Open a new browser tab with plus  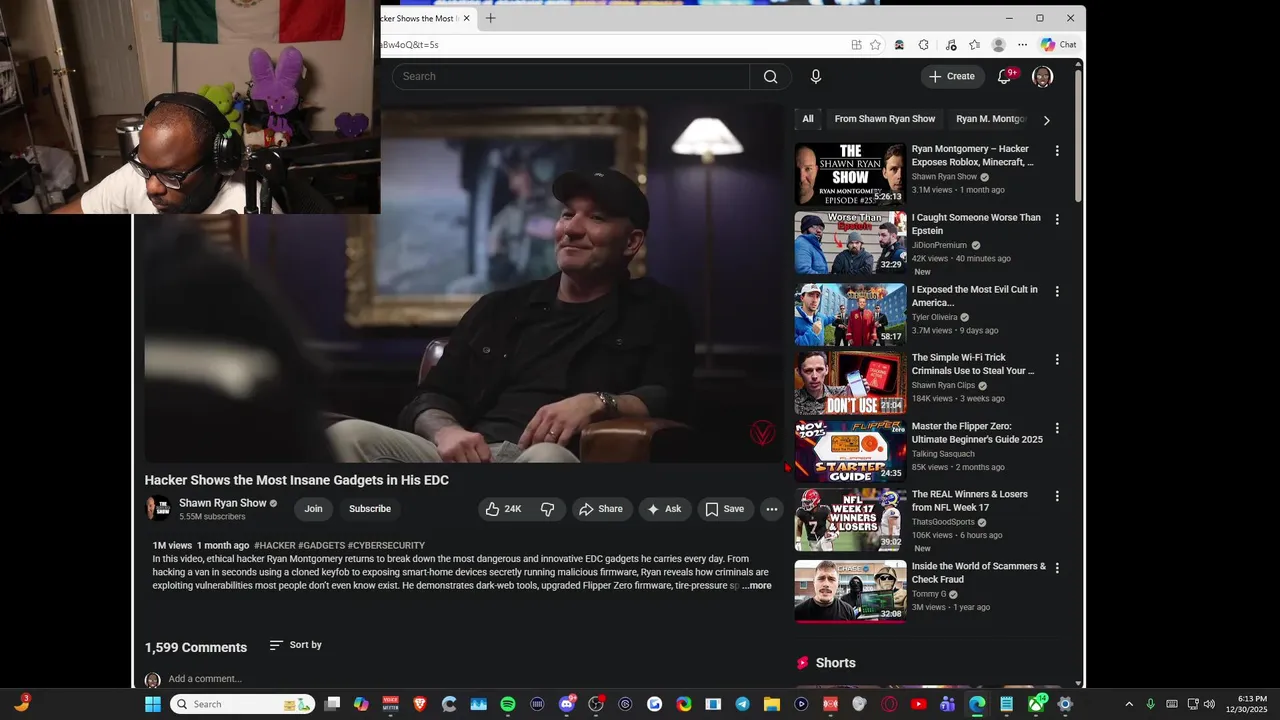click(490, 18)
